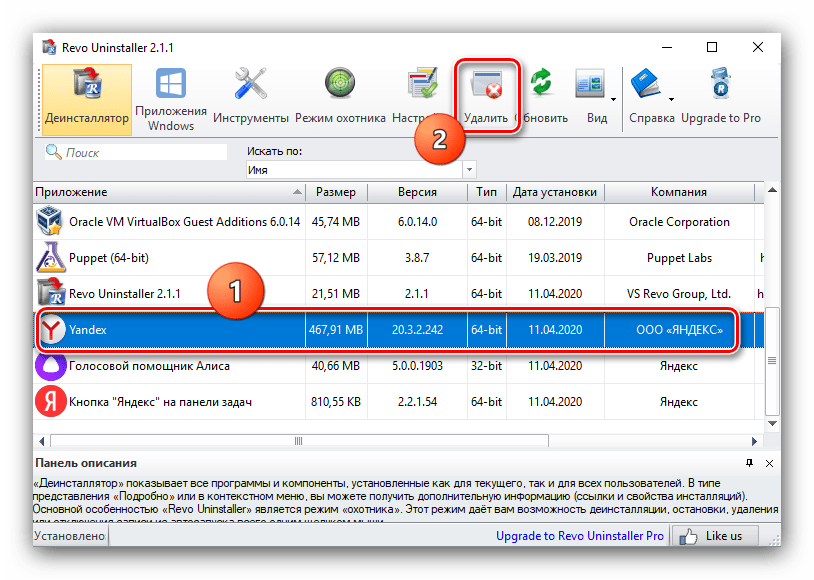The width and height of the screenshot is (814, 580).
Task: Open the Windows Apps (Приложения Windows) toolbar icon
Action: (171, 100)
